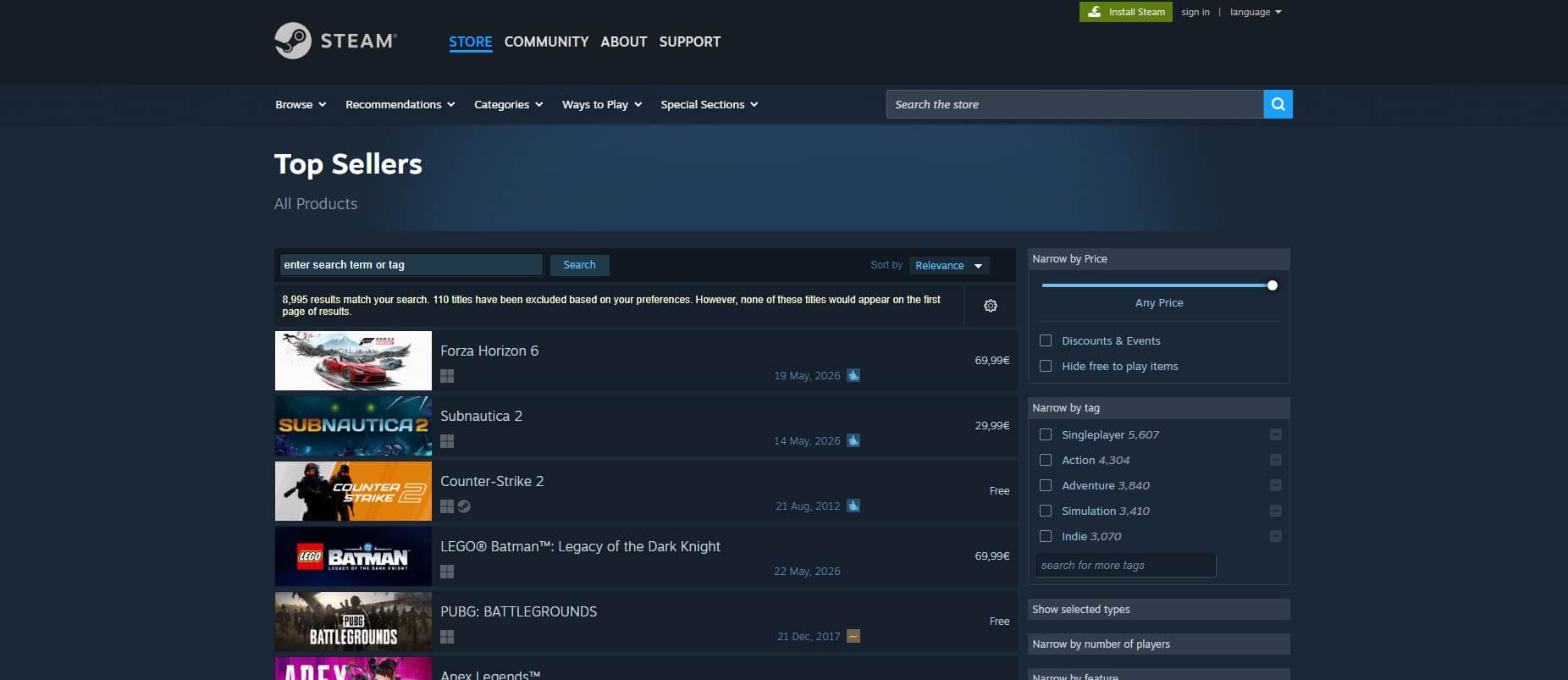Image resolution: width=1568 pixels, height=680 pixels.
Task: Click the positive review thumb for Subnautica 2
Action: [x=853, y=440]
